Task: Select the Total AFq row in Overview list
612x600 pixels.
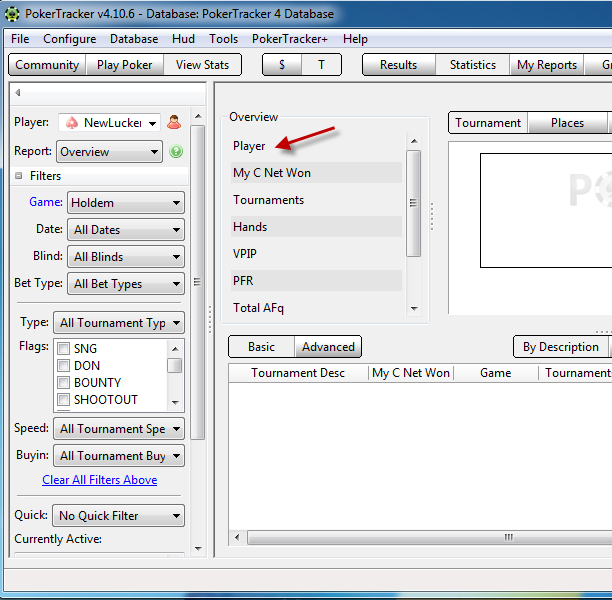Action: click(x=316, y=308)
